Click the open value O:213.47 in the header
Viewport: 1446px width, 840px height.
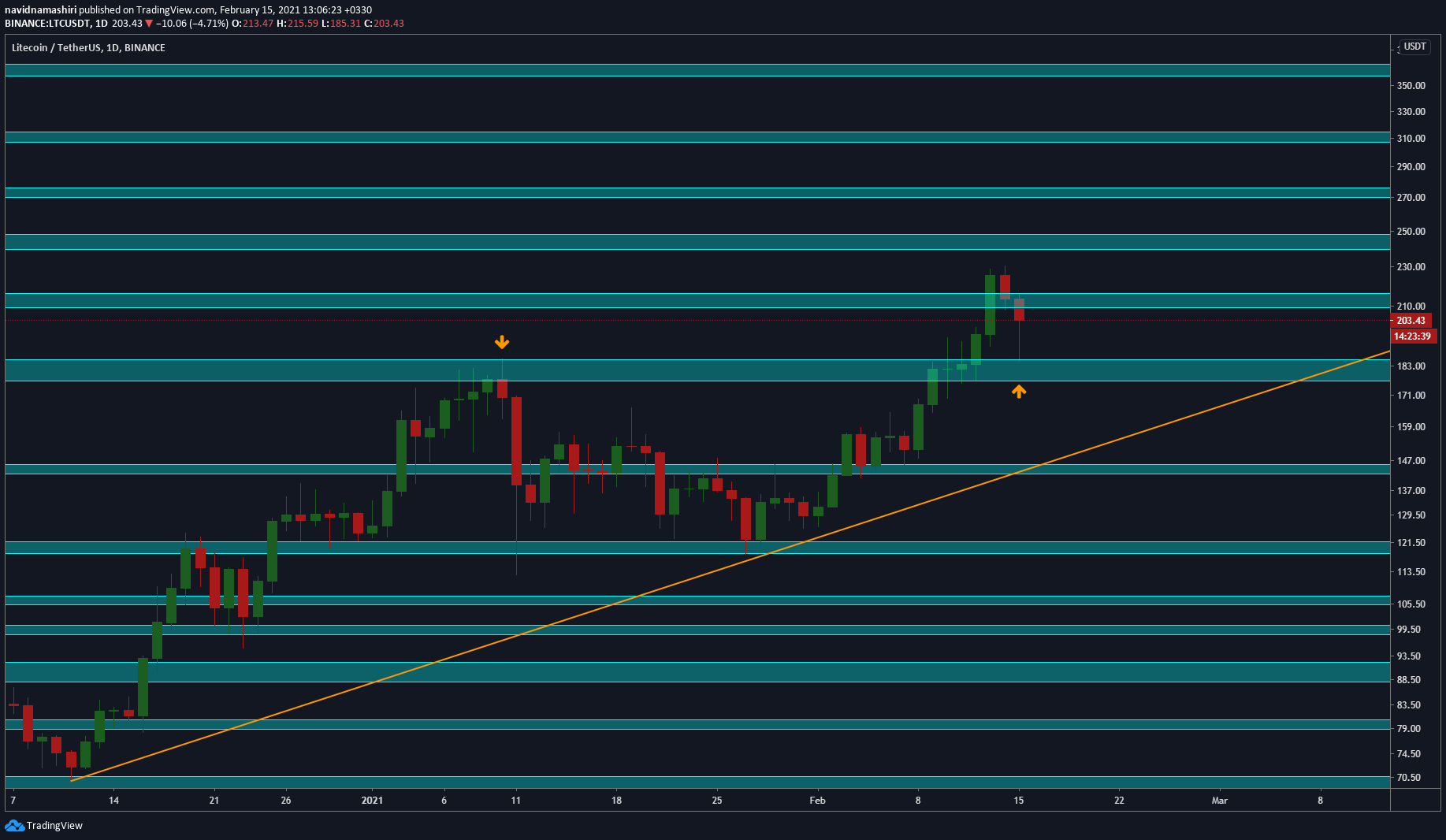click(252, 24)
